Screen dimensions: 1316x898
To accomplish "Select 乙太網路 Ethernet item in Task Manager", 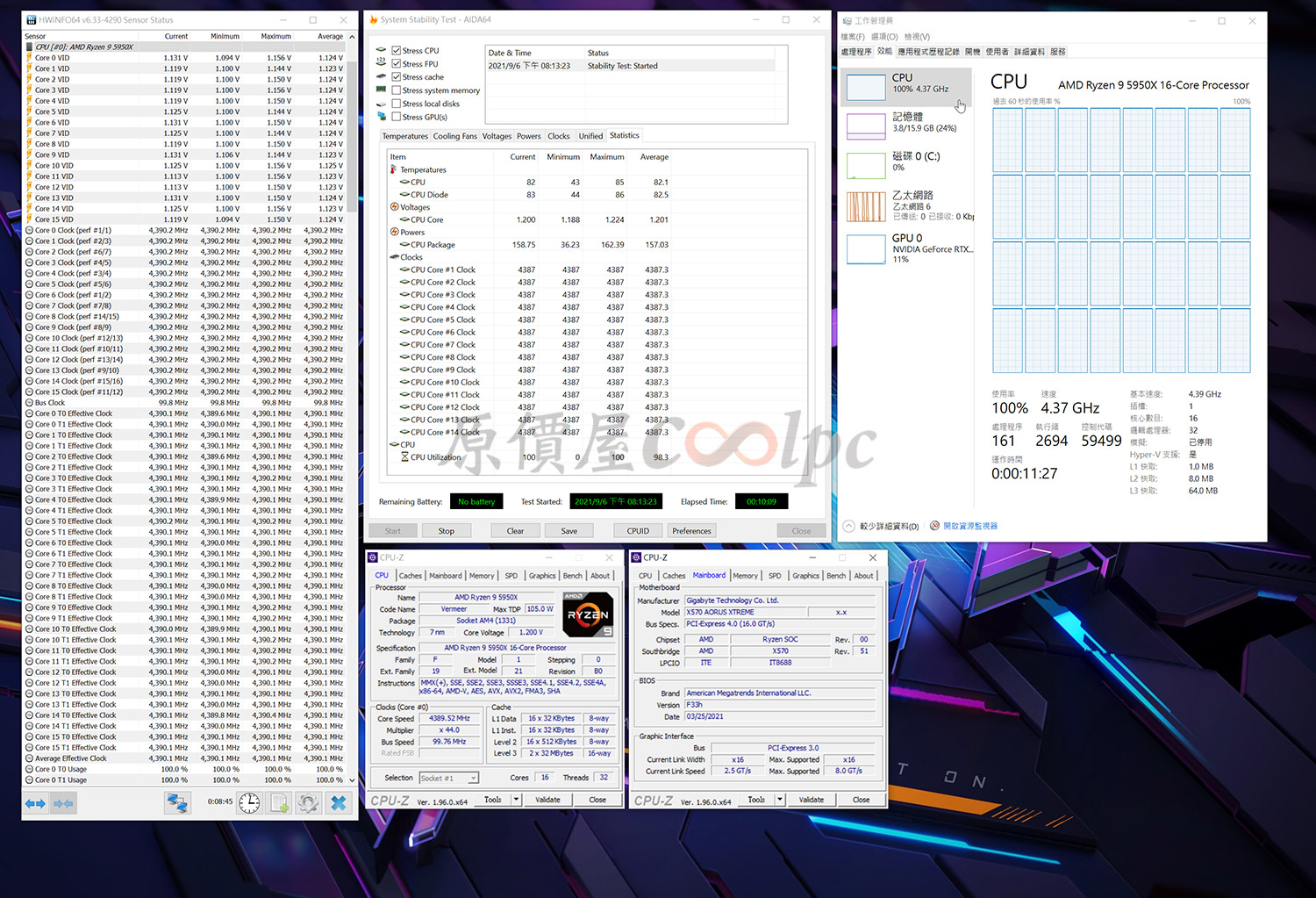I will (906, 205).
